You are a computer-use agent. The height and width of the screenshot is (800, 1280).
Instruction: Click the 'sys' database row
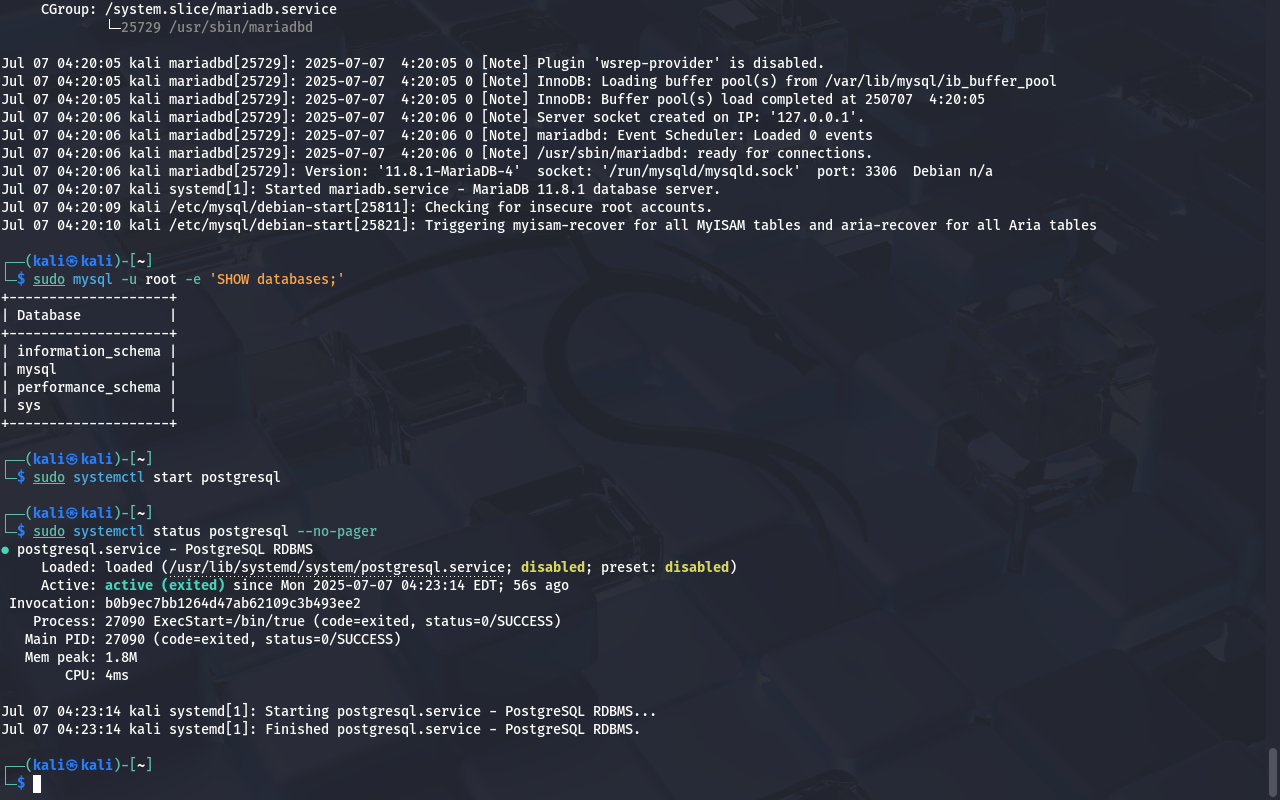[x=89, y=405]
